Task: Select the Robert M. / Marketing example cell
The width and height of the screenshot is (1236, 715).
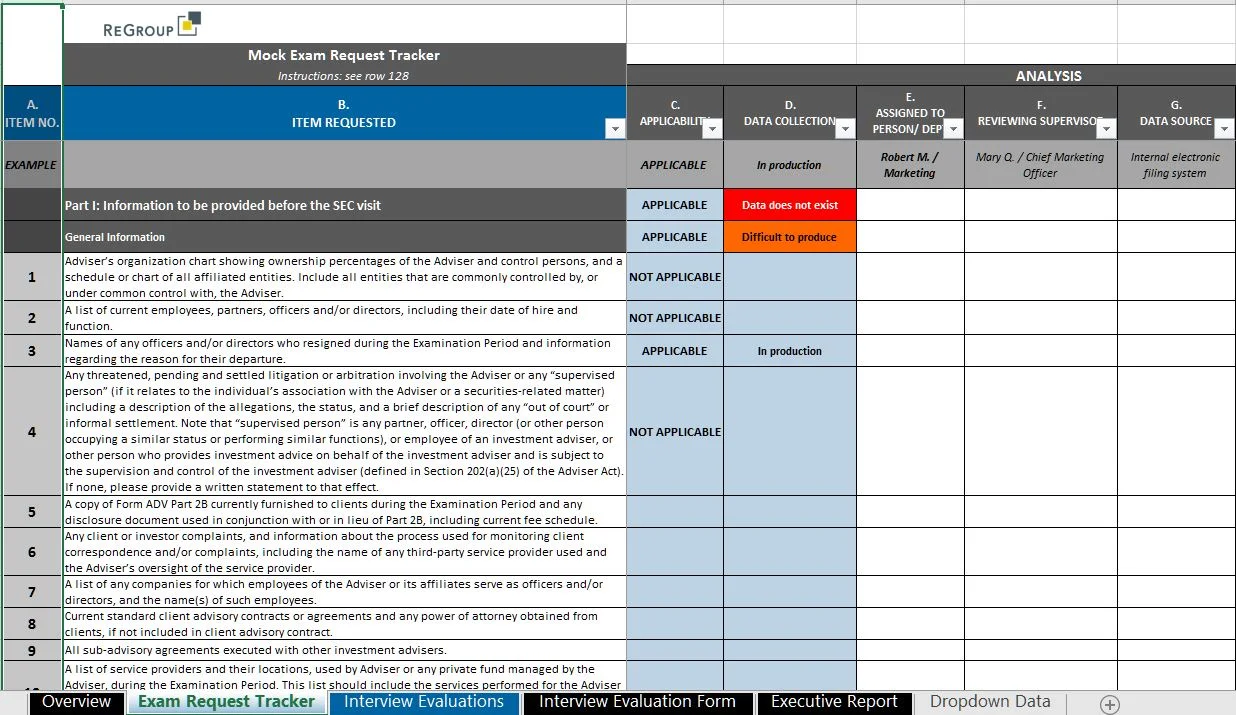Action: click(910, 163)
